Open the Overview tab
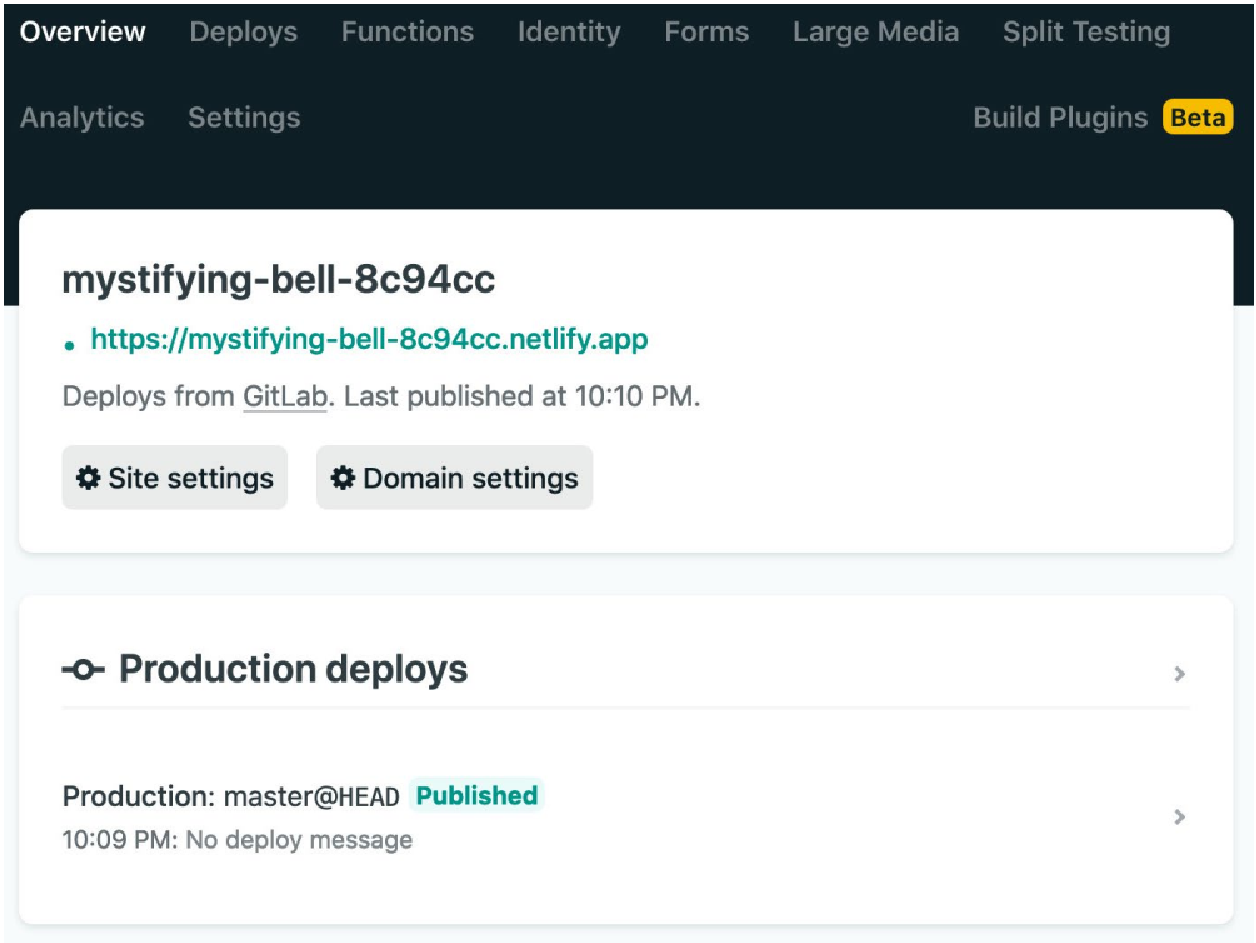The width and height of the screenshot is (1256, 943). pyautogui.click(x=83, y=32)
